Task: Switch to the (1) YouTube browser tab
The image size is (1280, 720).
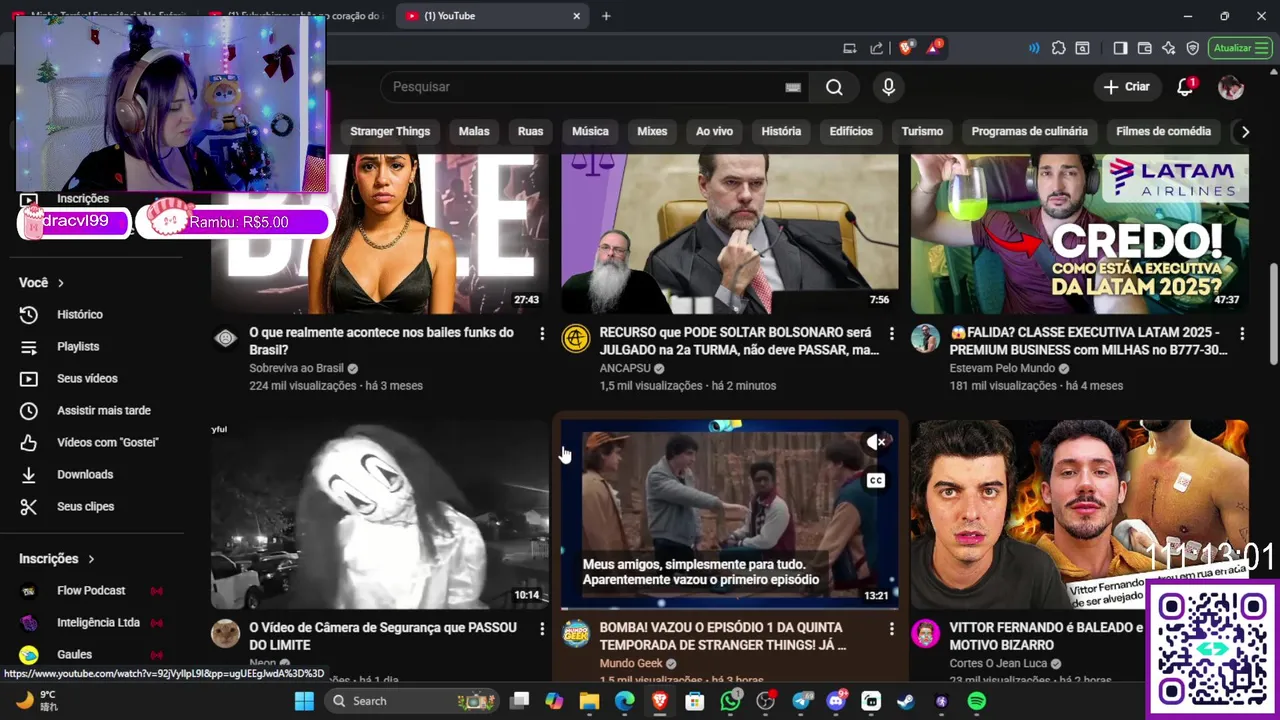Action: [x=491, y=16]
